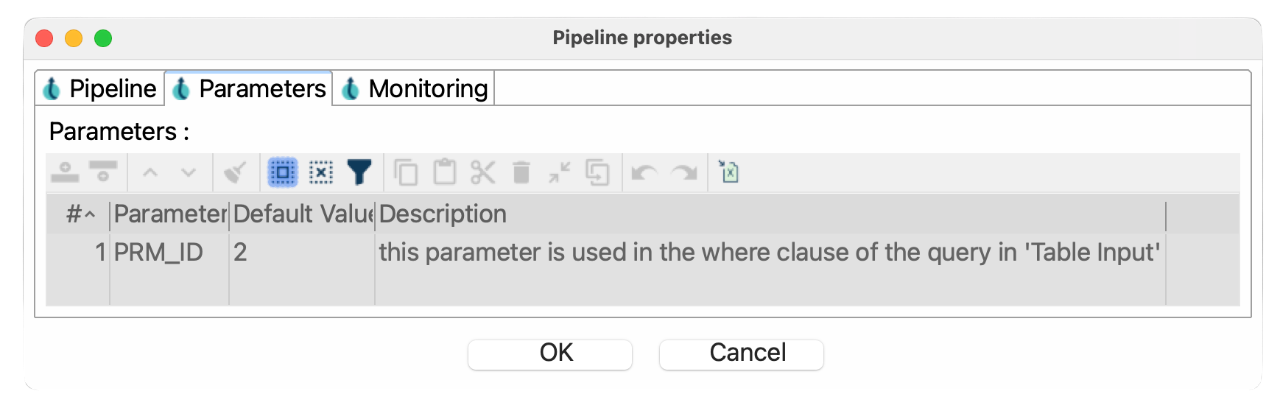
Task: Click the copy selected rows icon
Action: (406, 173)
